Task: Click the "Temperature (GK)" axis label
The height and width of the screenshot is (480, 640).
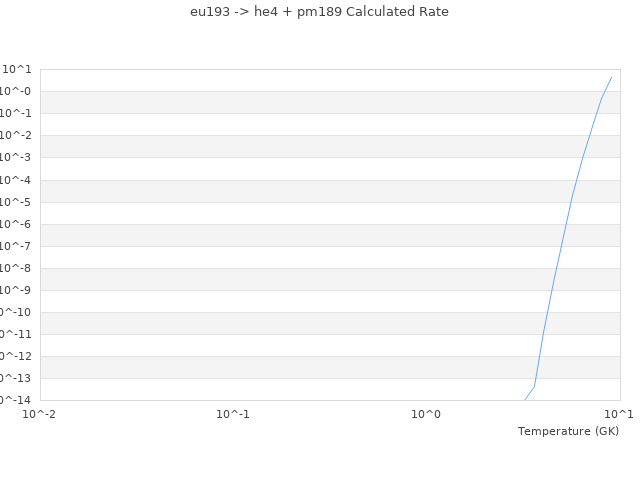Action: coord(568,431)
